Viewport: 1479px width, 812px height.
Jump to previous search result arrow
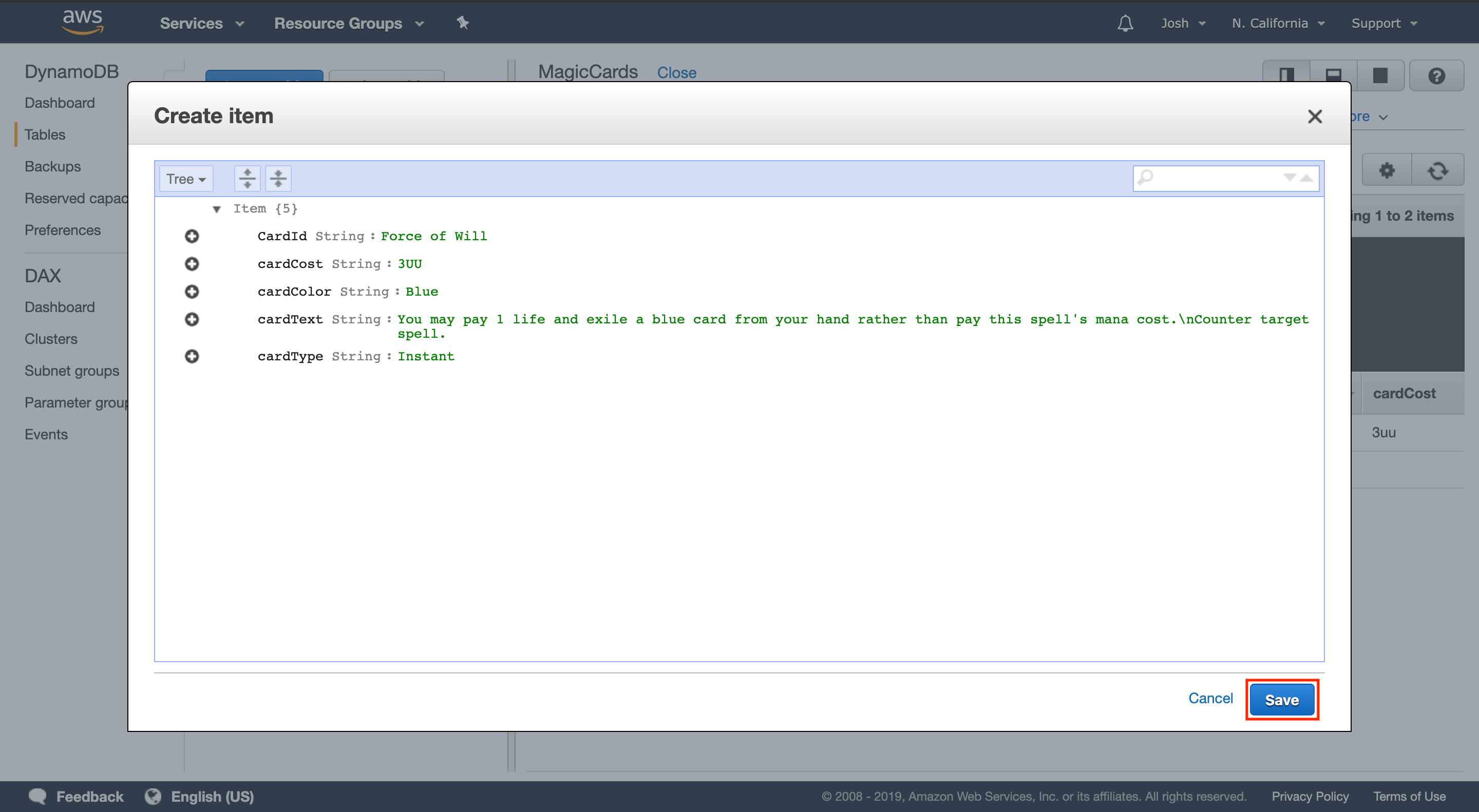1306,177
